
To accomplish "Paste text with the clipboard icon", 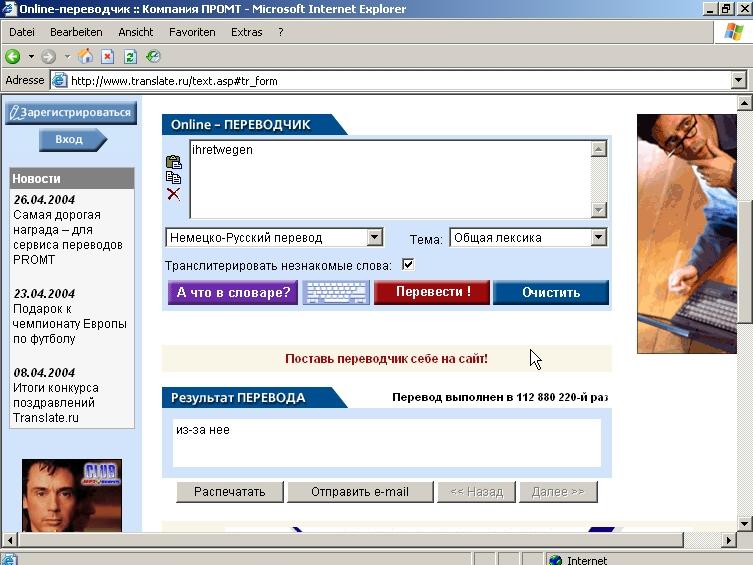I will pyautogui.click(x=173, y=162).
